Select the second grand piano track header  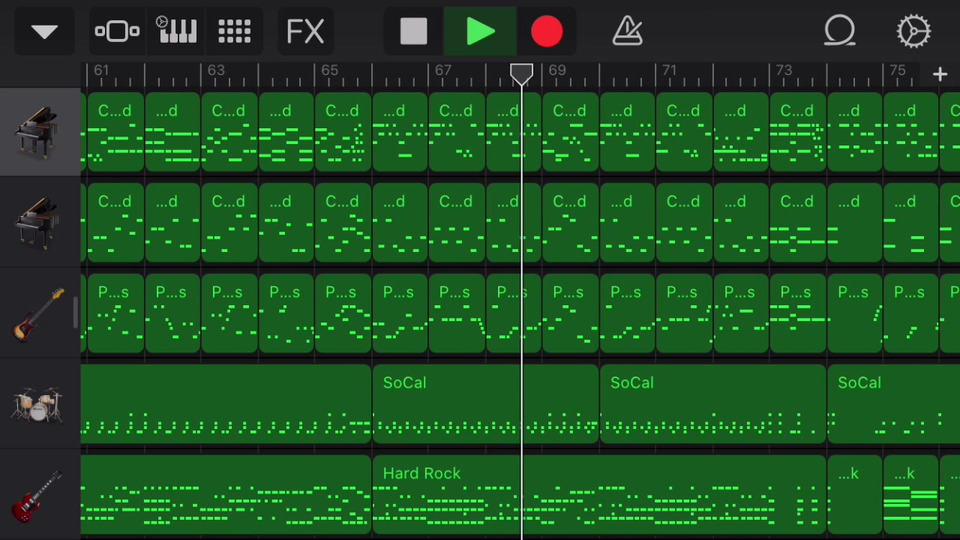coord(40,222)
